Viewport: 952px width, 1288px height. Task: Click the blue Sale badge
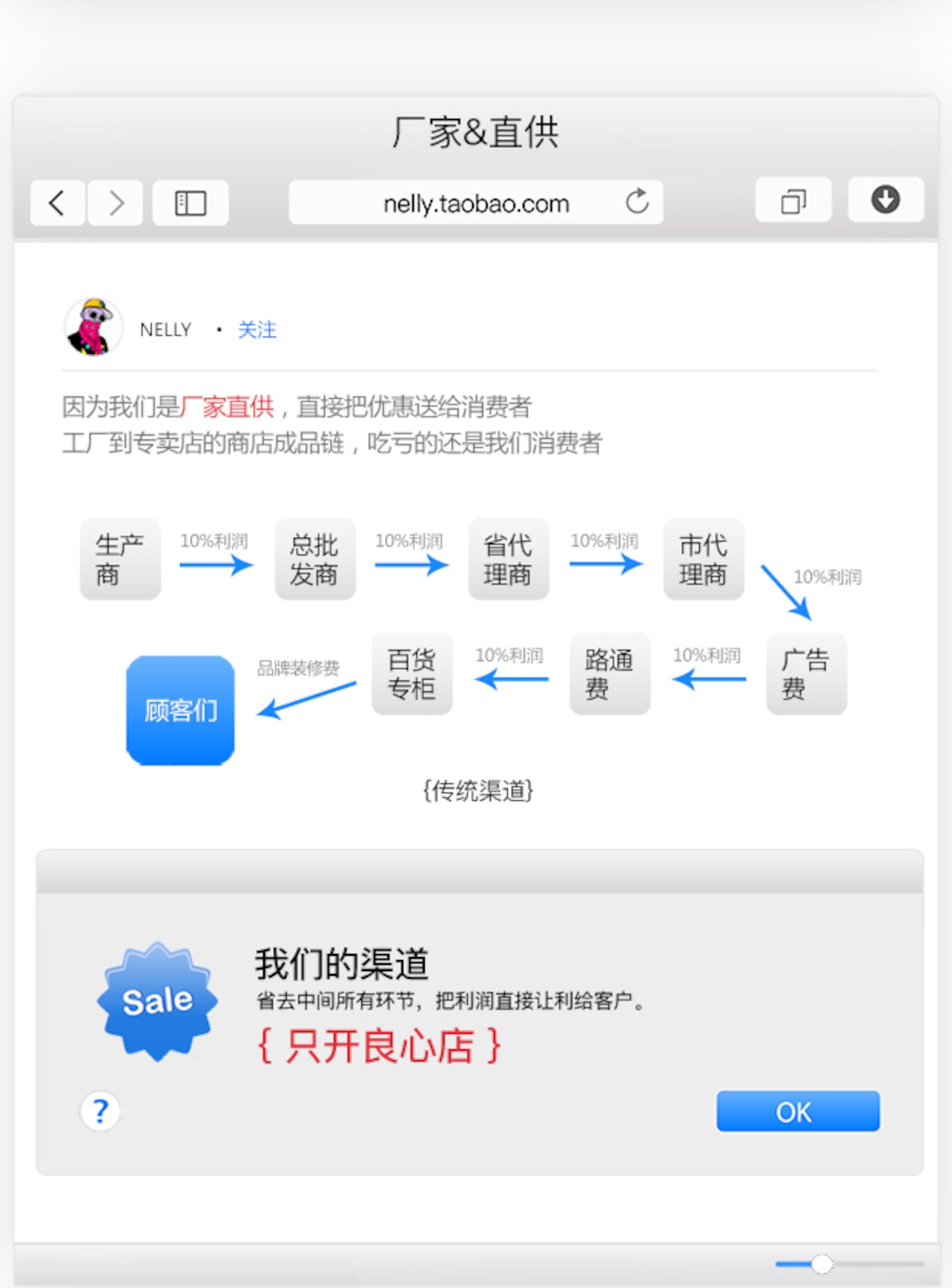(157, 1001)
